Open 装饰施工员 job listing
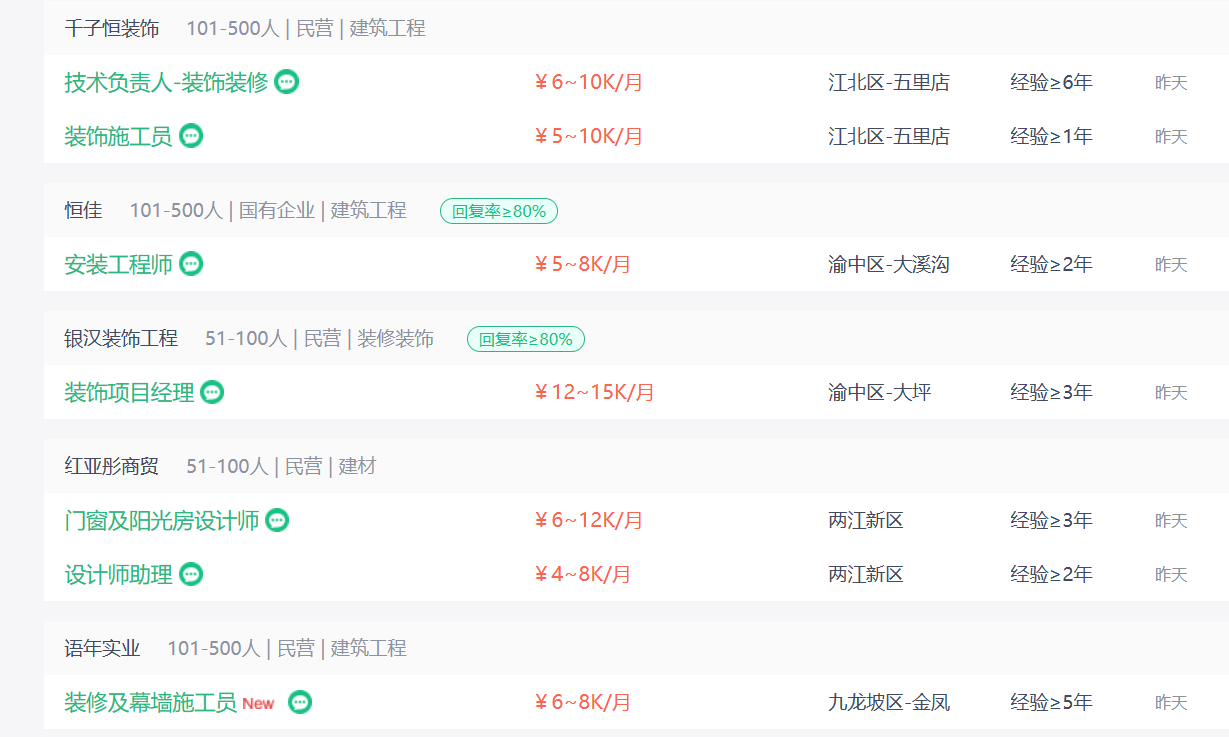1229x737 pixels. click(x=118, y=136)
